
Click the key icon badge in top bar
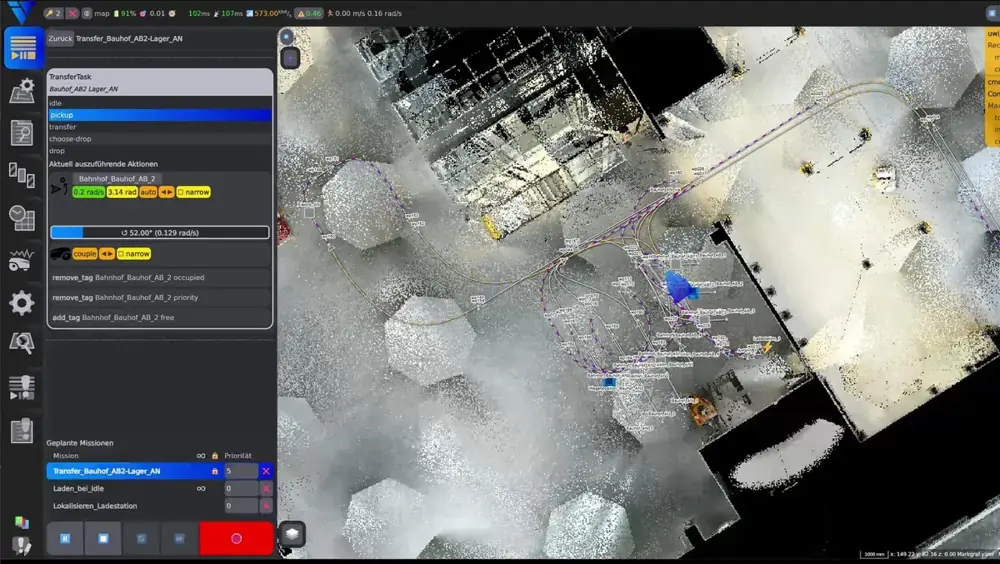tap(52, 13)
